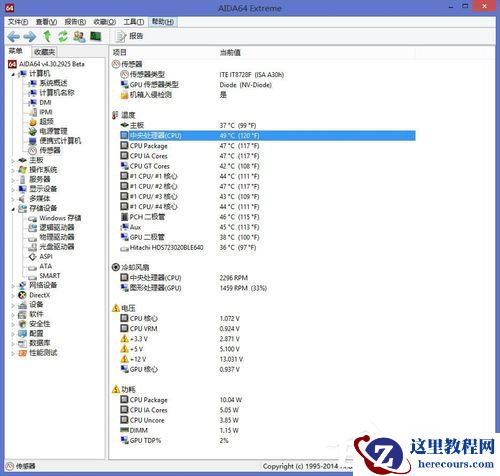
Task: Expand the 多媒体 tree node
Action: pyautogui.click(x=13, y=199)
